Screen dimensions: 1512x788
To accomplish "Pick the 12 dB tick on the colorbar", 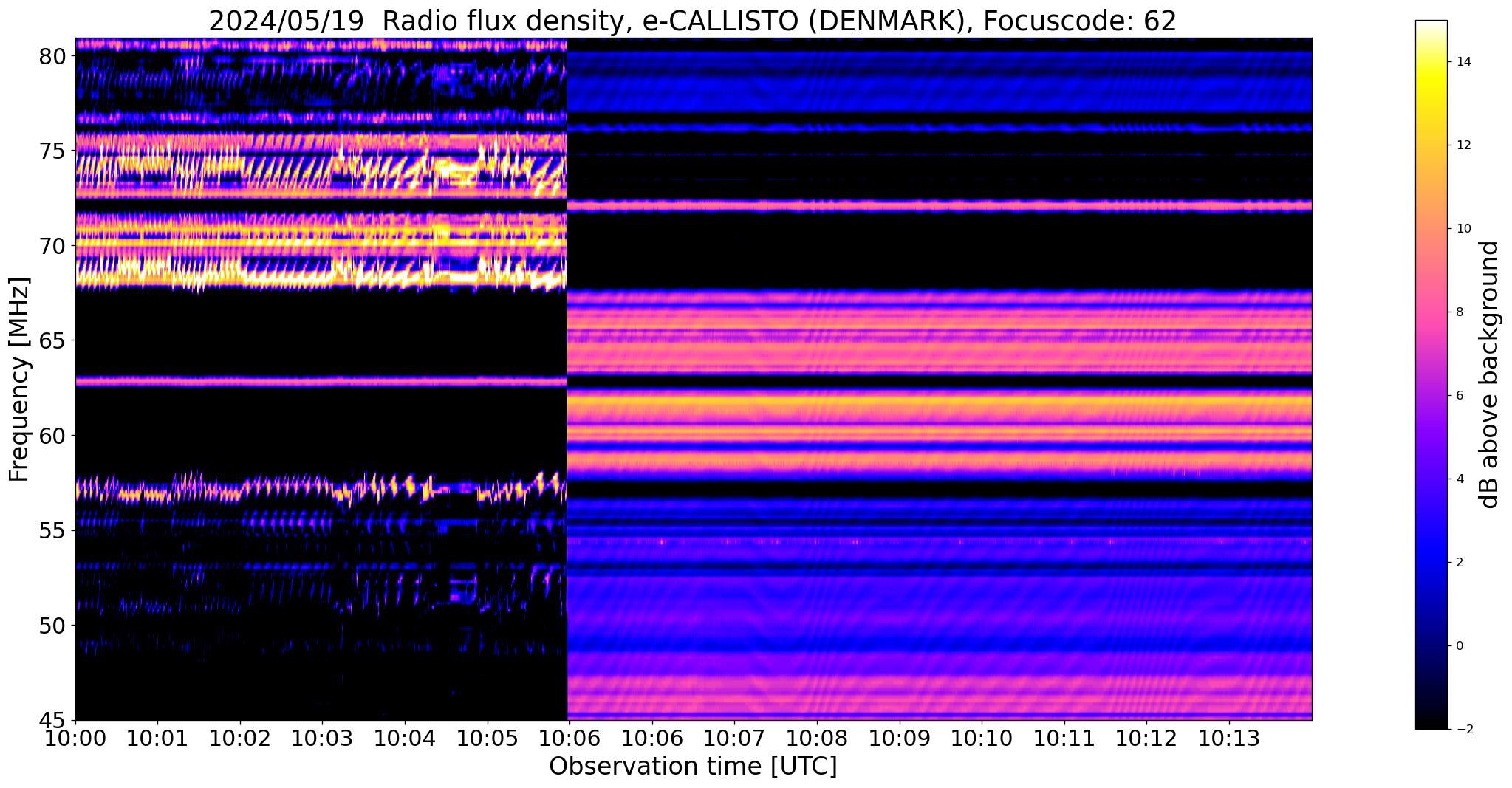I will [1463, 145].
